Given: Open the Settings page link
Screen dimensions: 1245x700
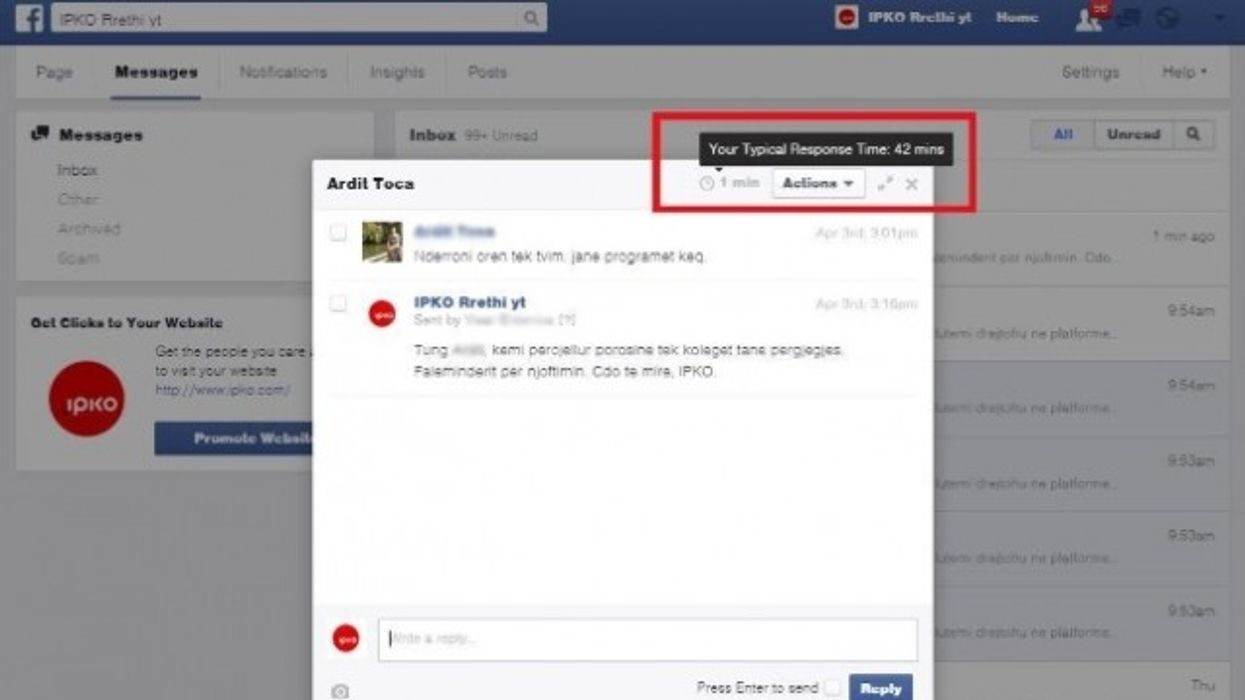Looking at the screenshot, I should 1090,72.
